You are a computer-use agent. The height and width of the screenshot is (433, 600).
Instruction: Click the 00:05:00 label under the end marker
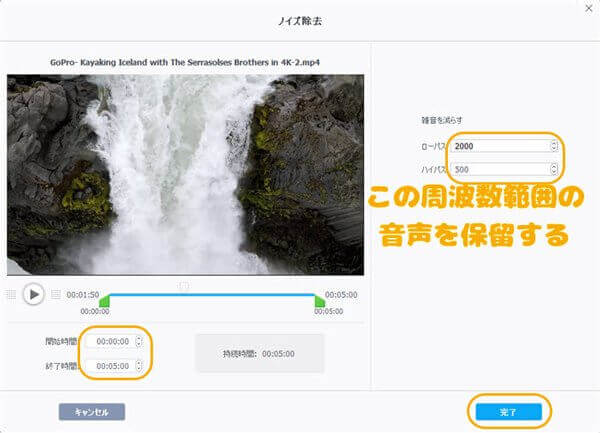329,312
